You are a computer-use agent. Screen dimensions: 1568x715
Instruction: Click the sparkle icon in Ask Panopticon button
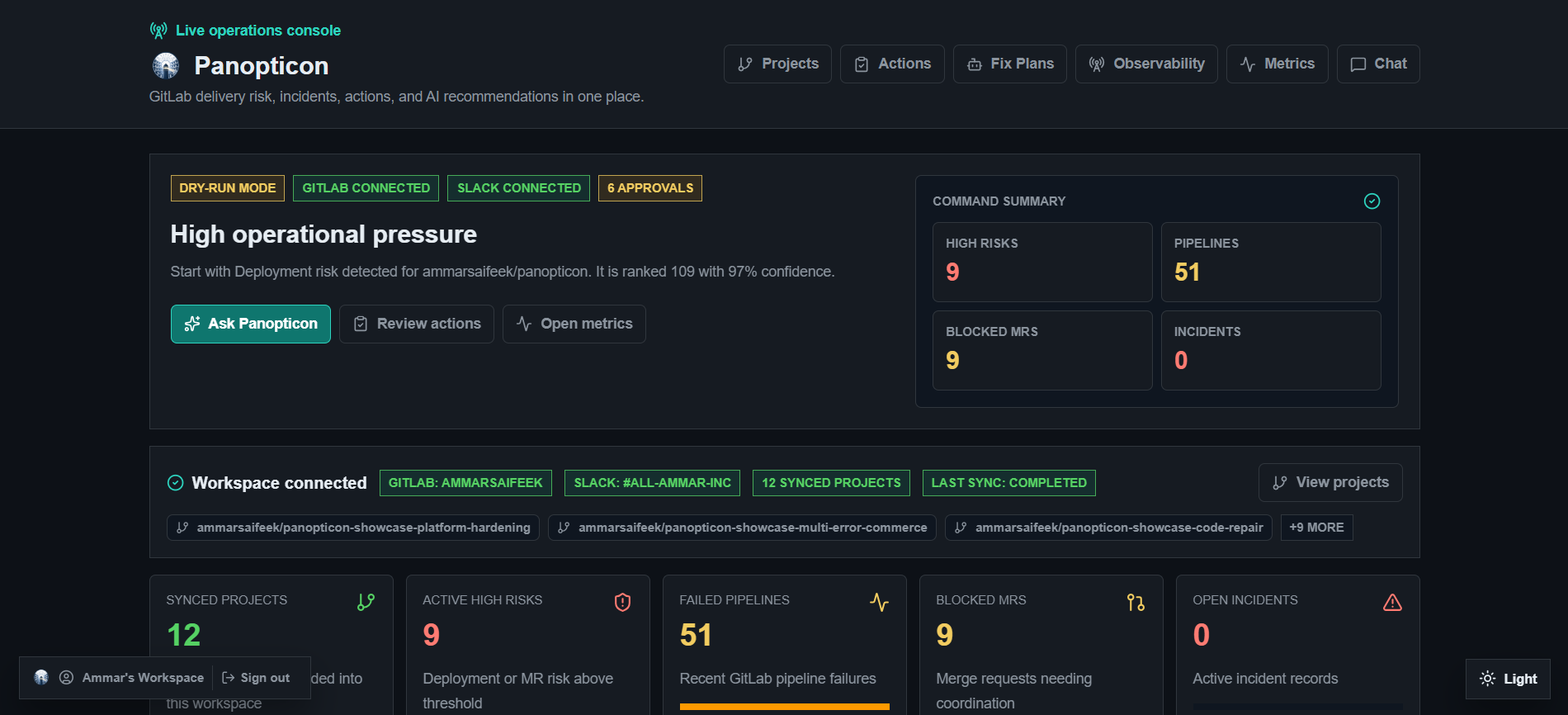pos(192,324)
